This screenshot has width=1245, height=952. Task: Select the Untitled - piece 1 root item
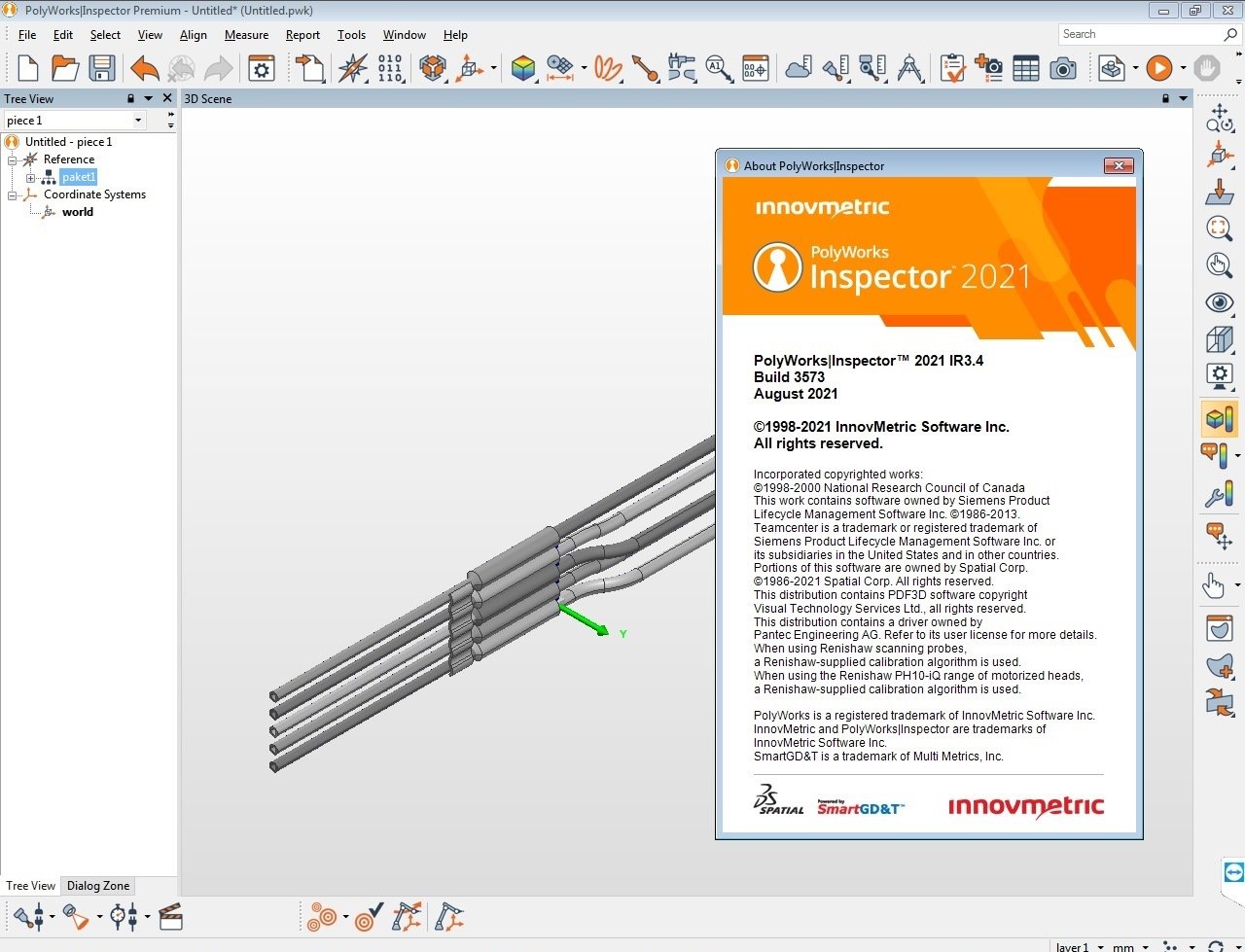point(68,142)
